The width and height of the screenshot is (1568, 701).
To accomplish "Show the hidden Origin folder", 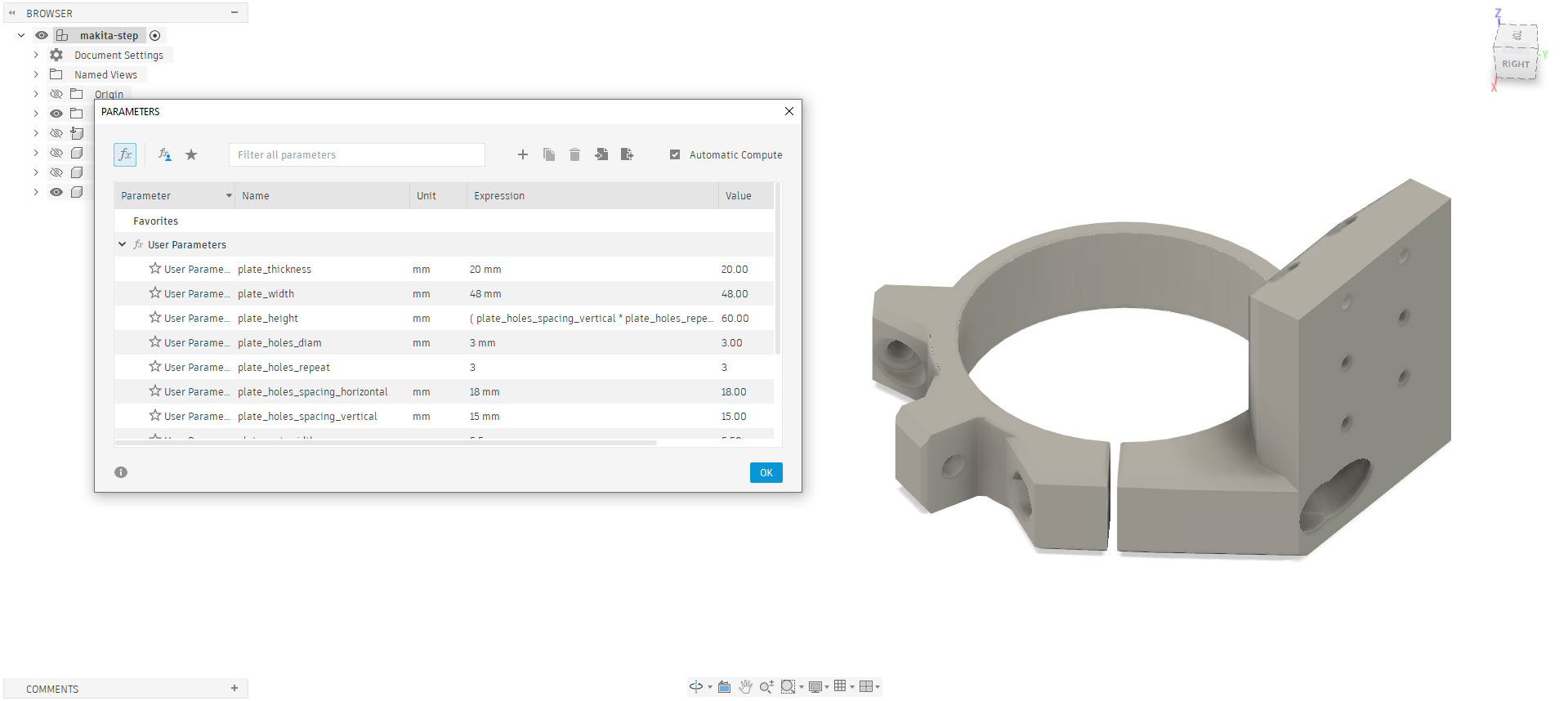I will (x=56, y=94).
